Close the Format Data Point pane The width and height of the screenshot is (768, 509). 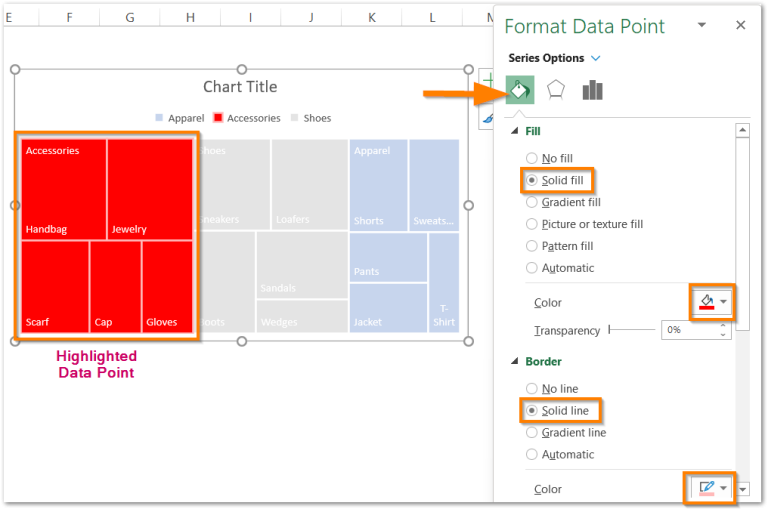[740, 26]
